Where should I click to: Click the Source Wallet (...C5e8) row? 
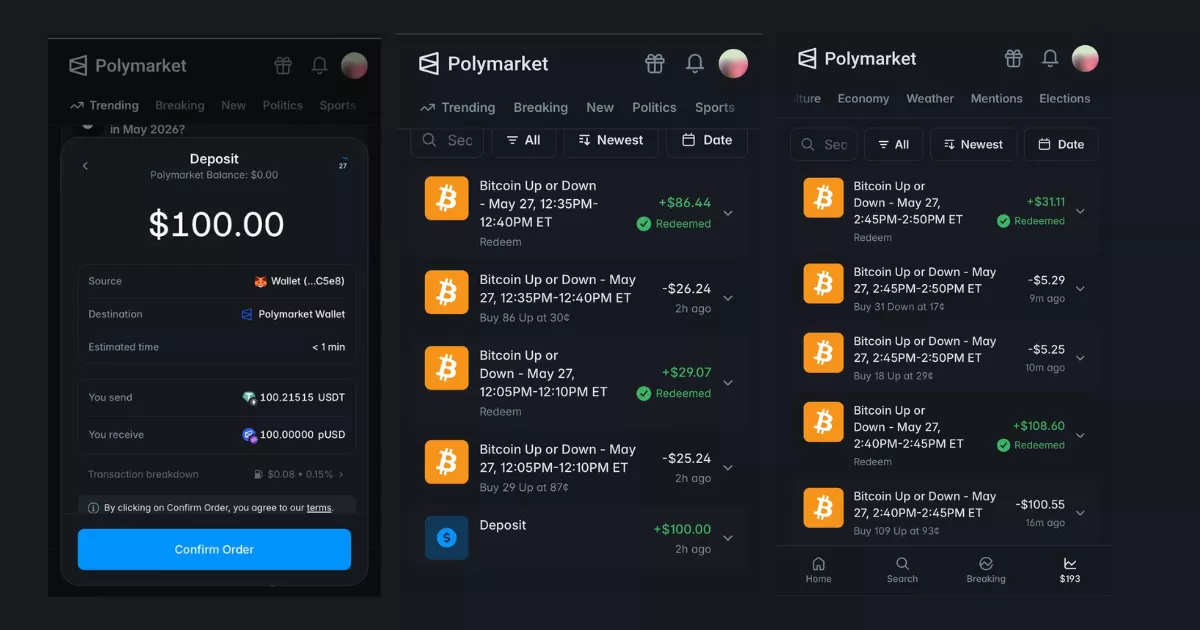(216, 281)
